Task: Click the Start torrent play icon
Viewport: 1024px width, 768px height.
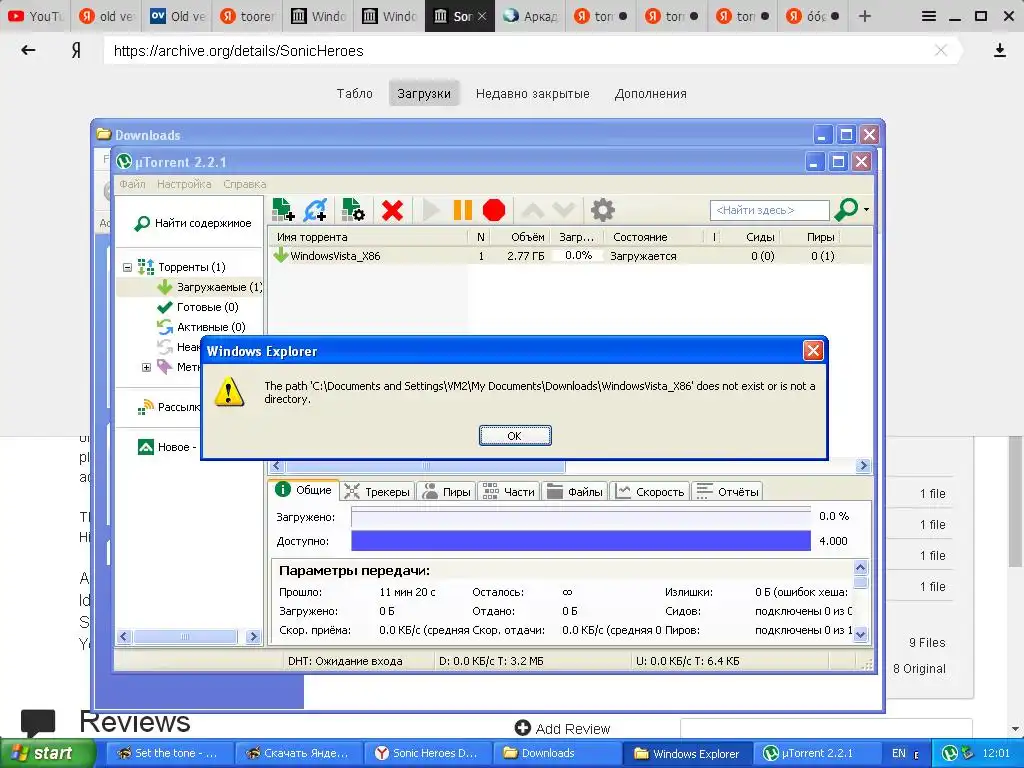Action: 430,210
